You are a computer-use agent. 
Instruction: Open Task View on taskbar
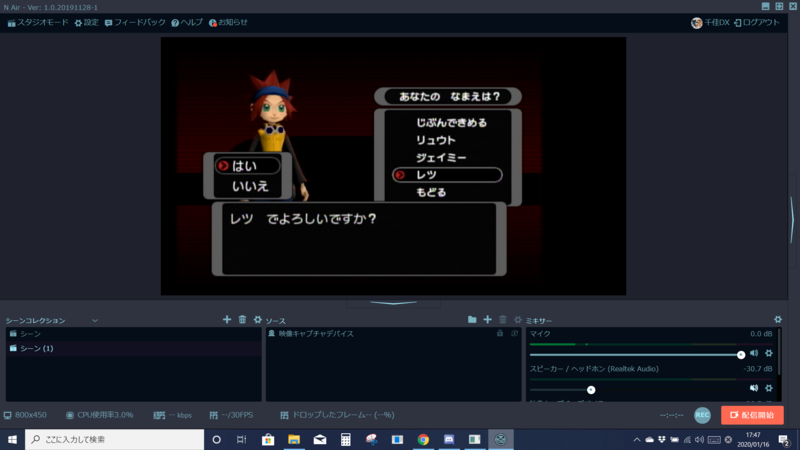tap(242, 439)
